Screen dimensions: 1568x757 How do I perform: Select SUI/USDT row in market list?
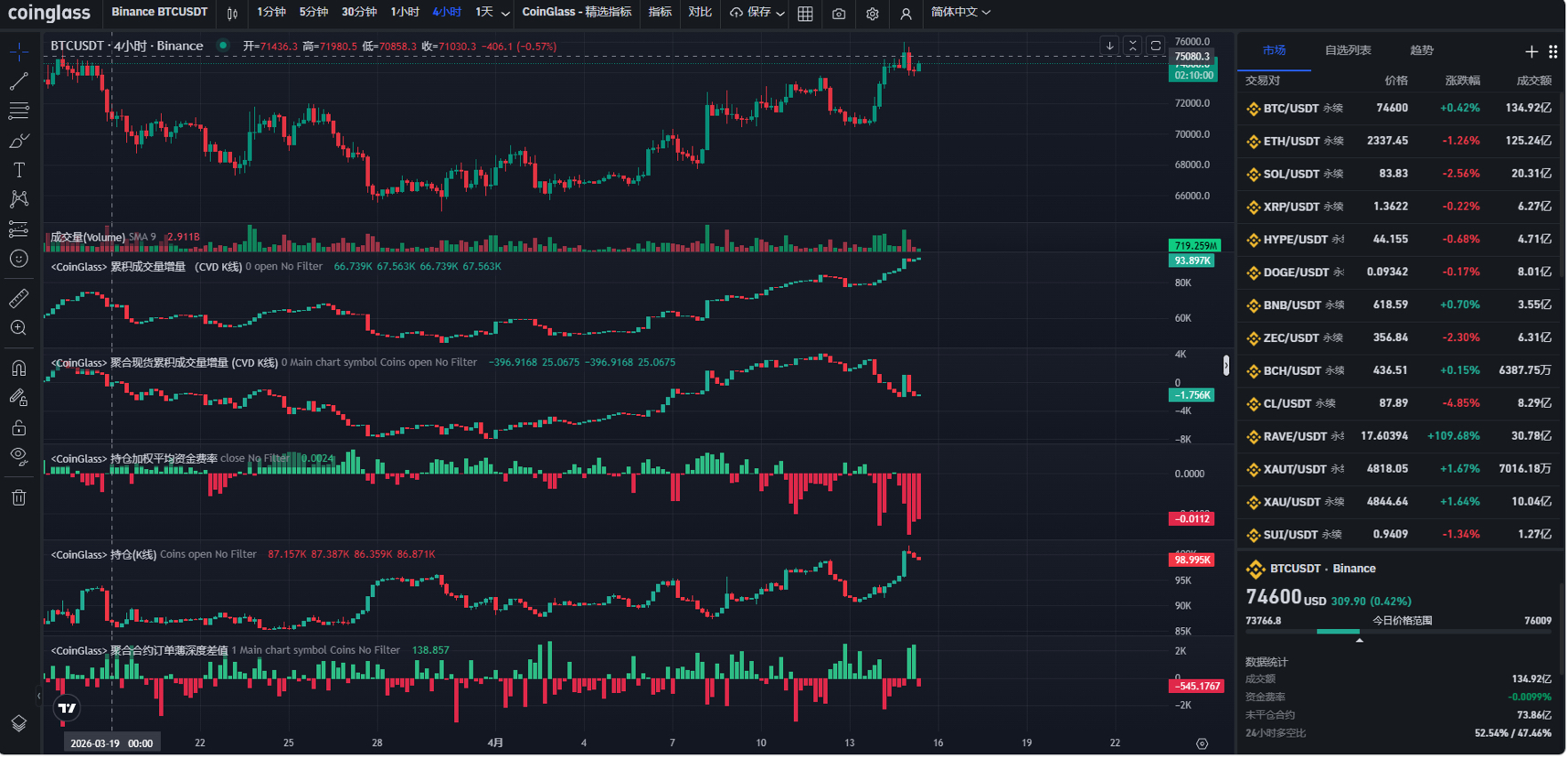click(1399, 535)
